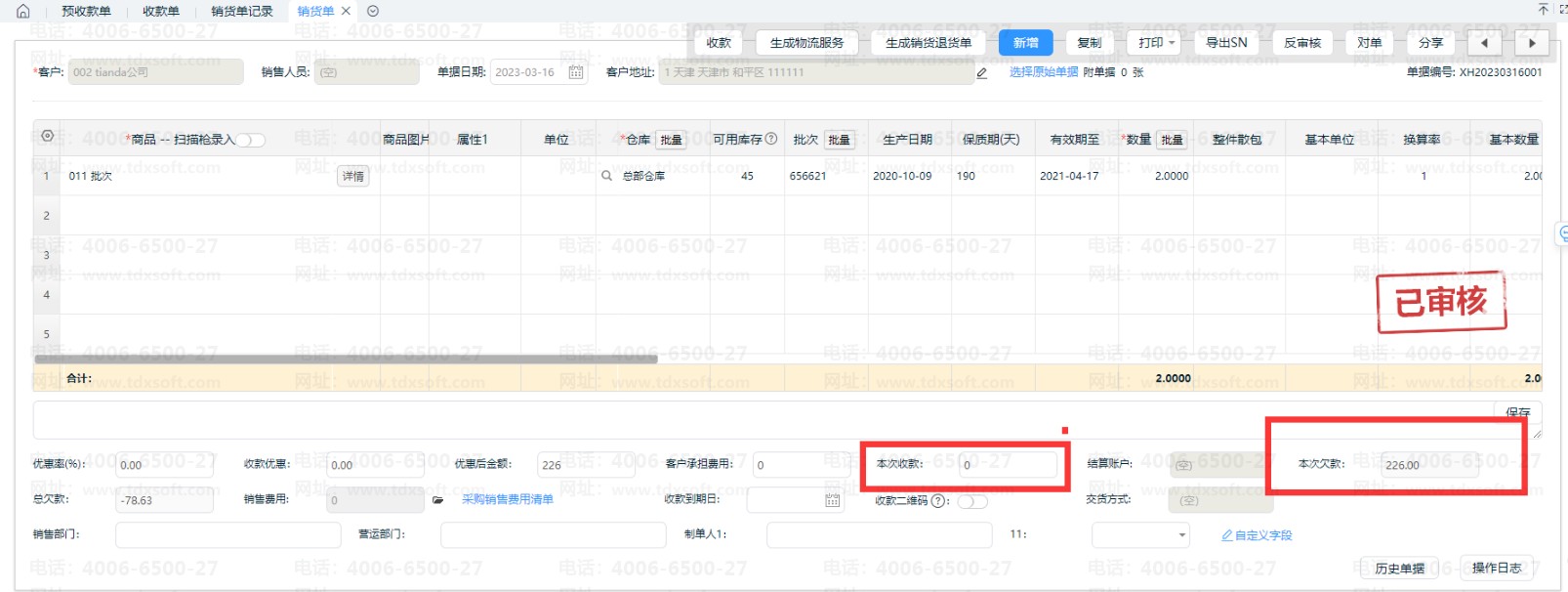Click the blue 新增 button
This screenshot has height=592, width=1568.
click(1025, 43)
